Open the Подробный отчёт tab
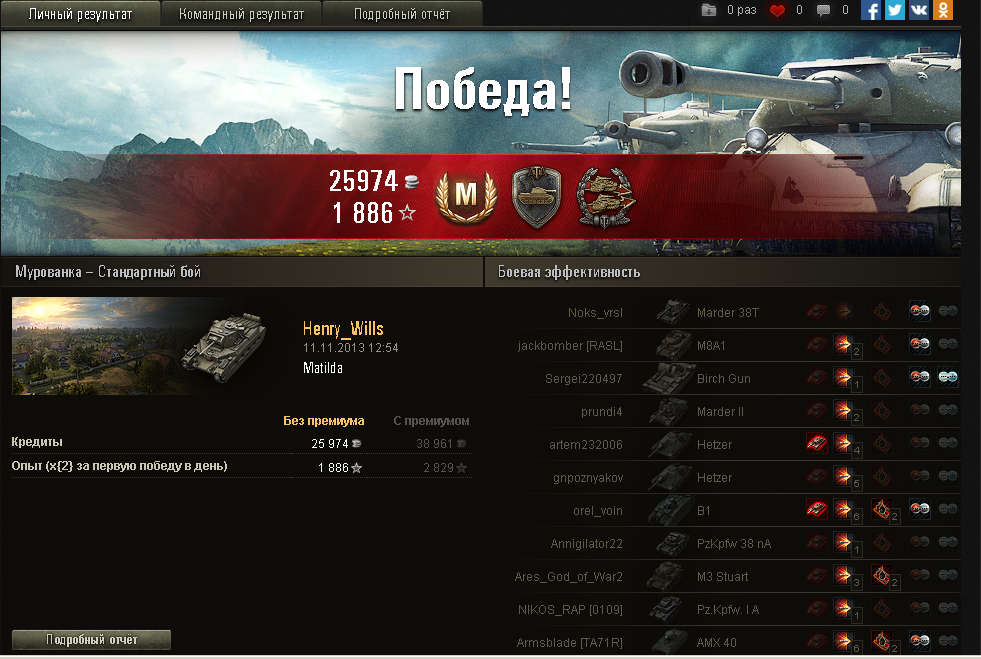The image size is (981, 659). (x=402, y=14)
